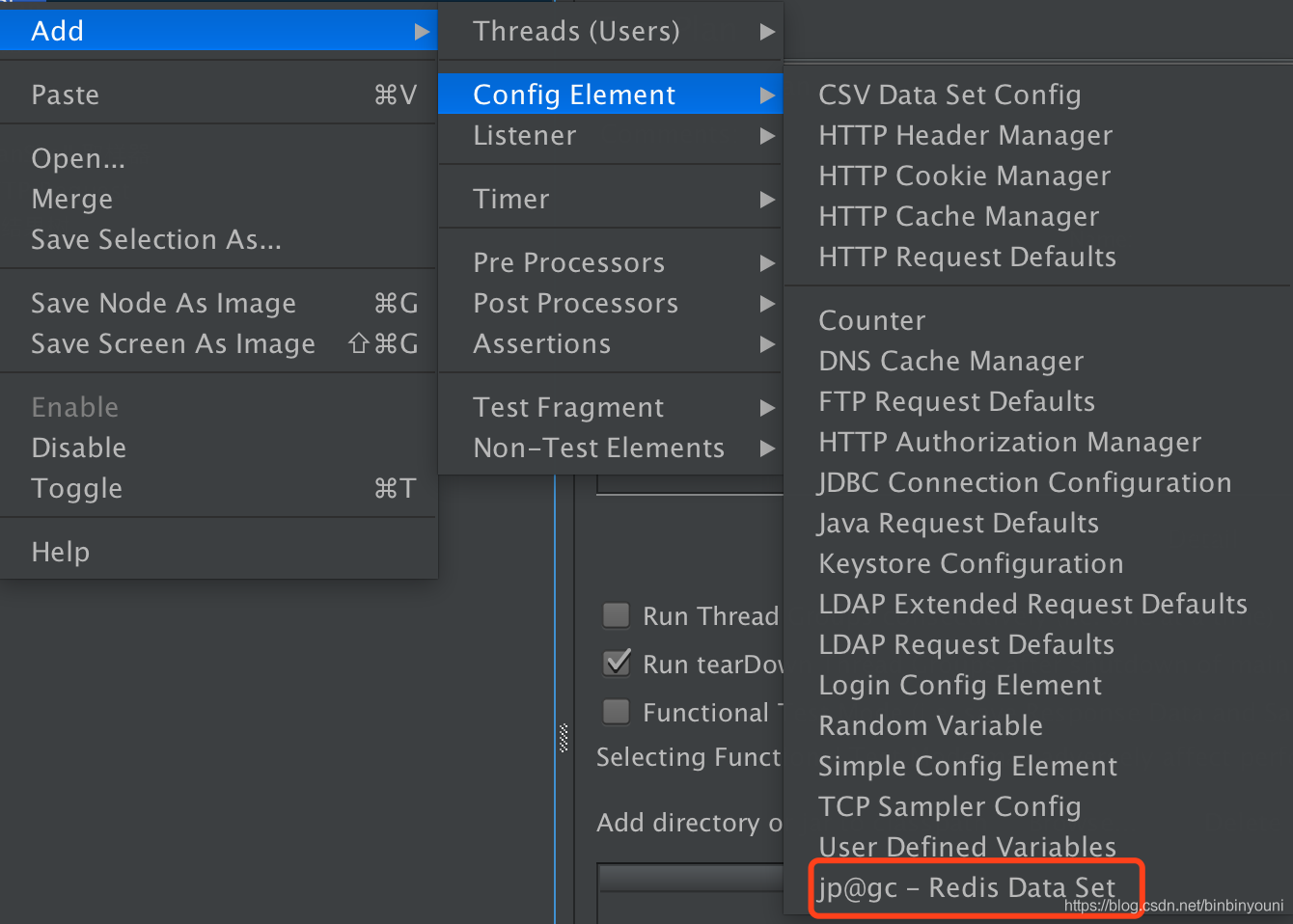The height and width of the screenshot is (924, 1293).
Task: Add a Simple Config Element
Action: (x=1038, y=766)
